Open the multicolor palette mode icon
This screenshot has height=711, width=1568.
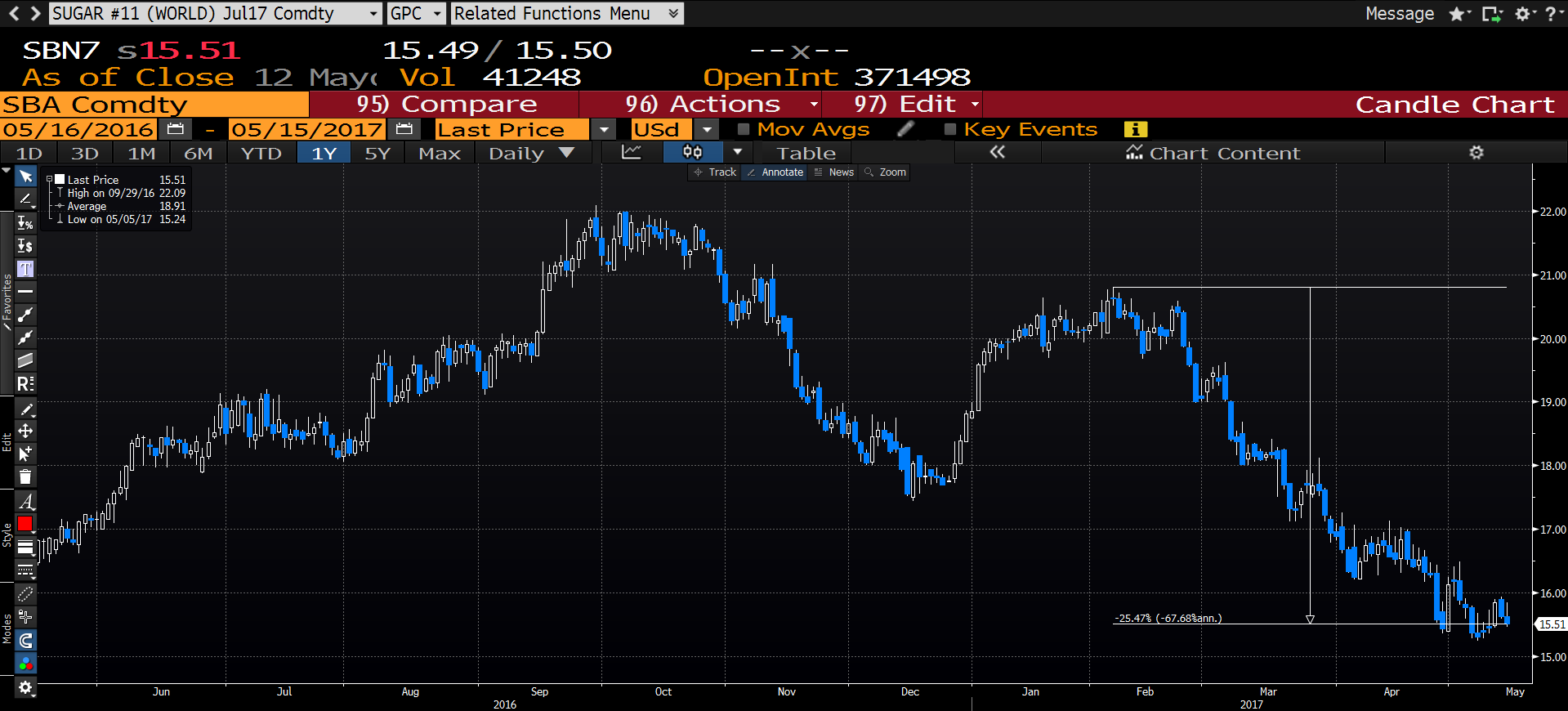(x=25, y=663)
